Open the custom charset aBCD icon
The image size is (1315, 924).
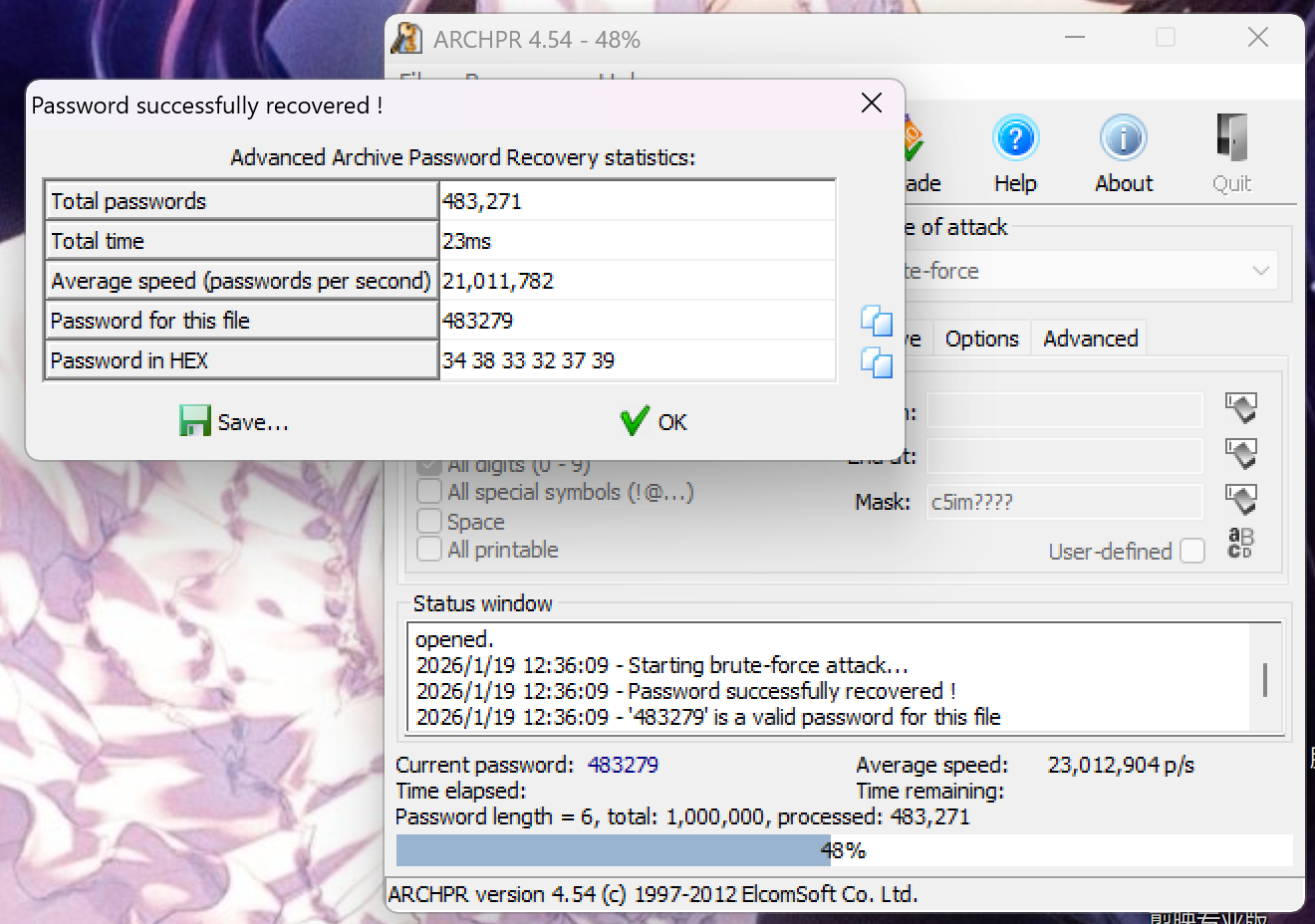click(x=1240, y=543)
